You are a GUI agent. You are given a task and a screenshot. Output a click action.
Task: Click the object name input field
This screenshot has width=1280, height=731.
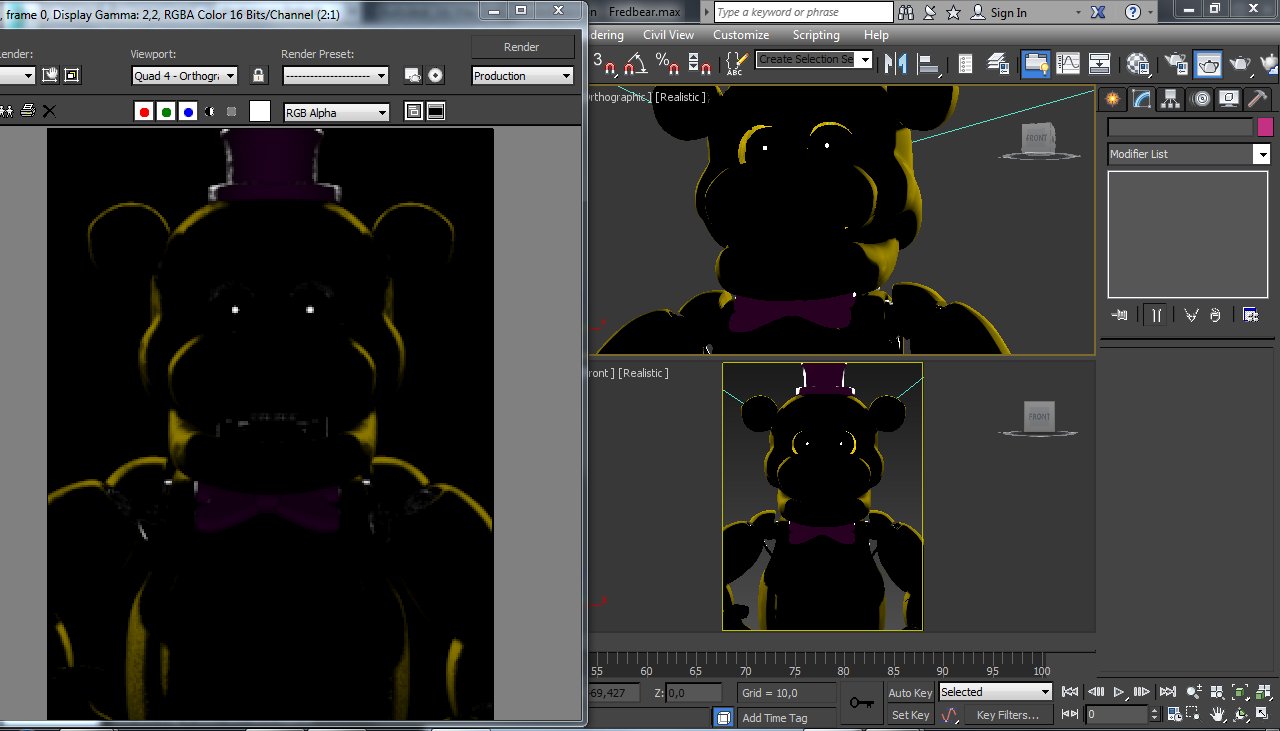pyautogui.click(x=1180, y=127)
